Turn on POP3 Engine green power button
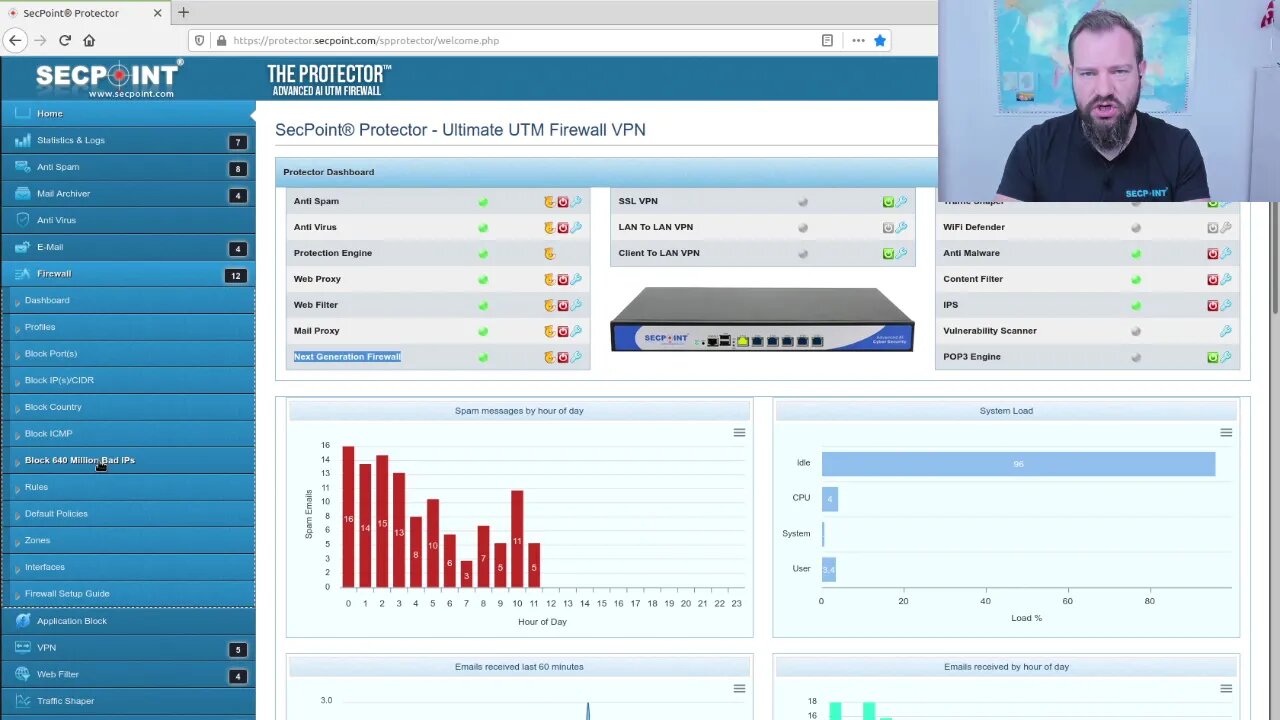The width and height of the screenshot is (1280, 720). click(x=1213, y=357)
